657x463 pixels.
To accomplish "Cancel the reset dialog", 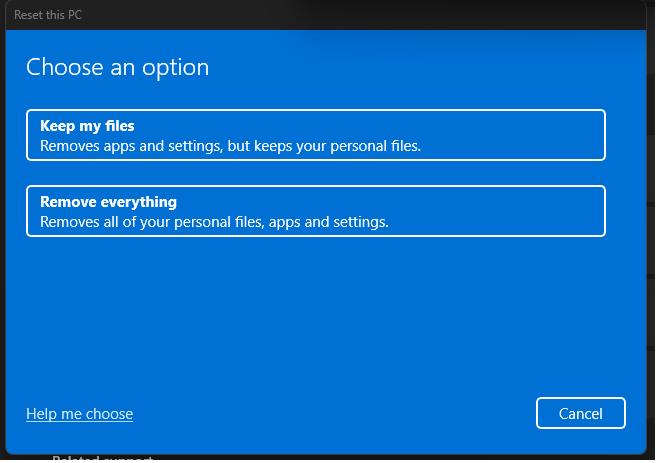I will tap(580, 413).
